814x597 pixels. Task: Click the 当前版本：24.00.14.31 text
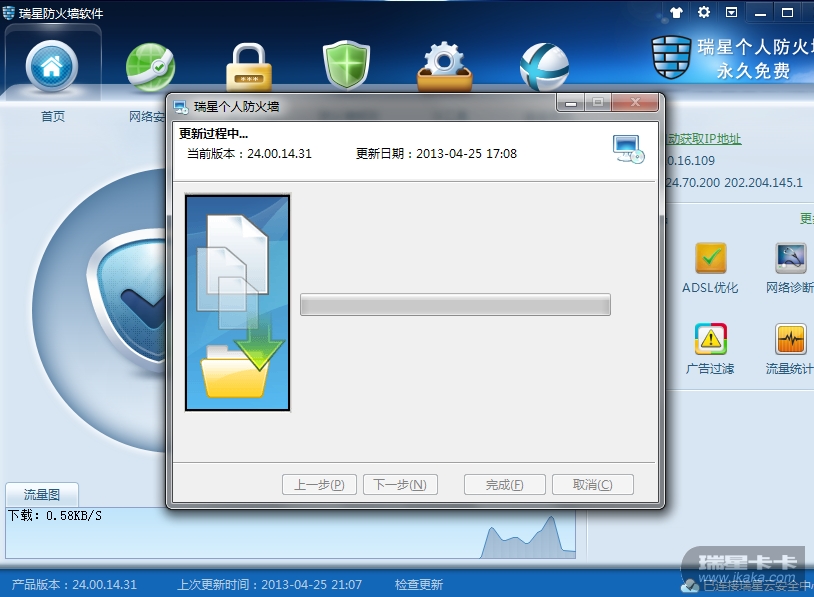pos(249,154)
